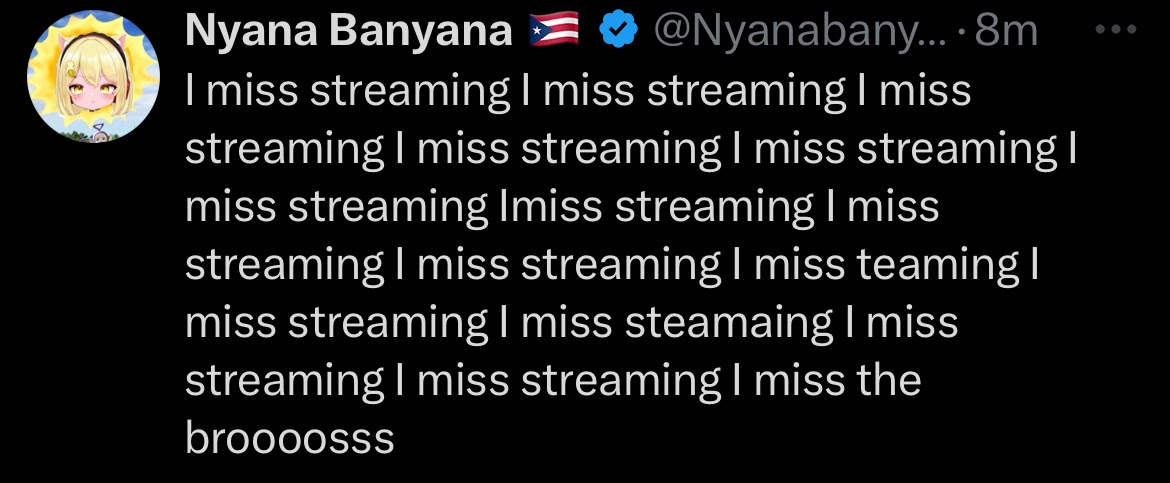Click the word 'brooosss' in the tweet
This screenshot has height=483, width=1170.
pos(290,439)
